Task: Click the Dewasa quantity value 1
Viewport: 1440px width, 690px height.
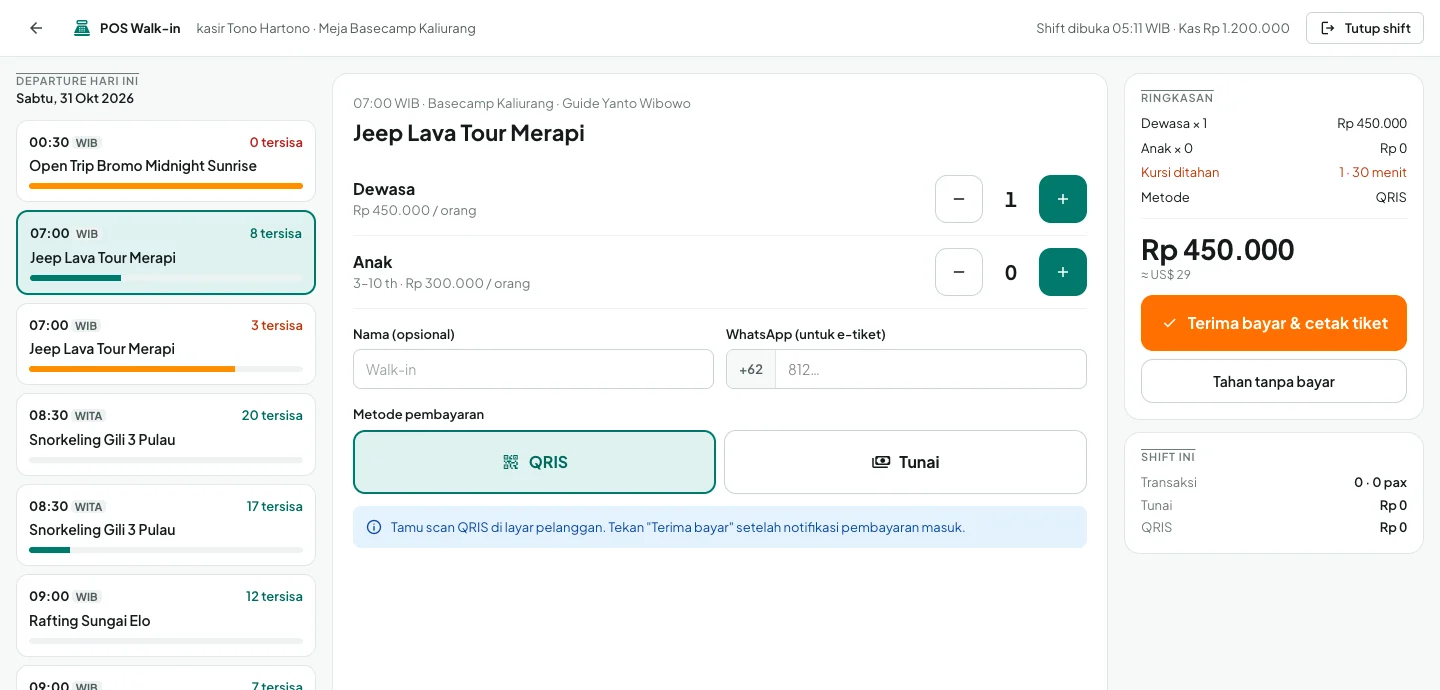Action: (1011, 199)
